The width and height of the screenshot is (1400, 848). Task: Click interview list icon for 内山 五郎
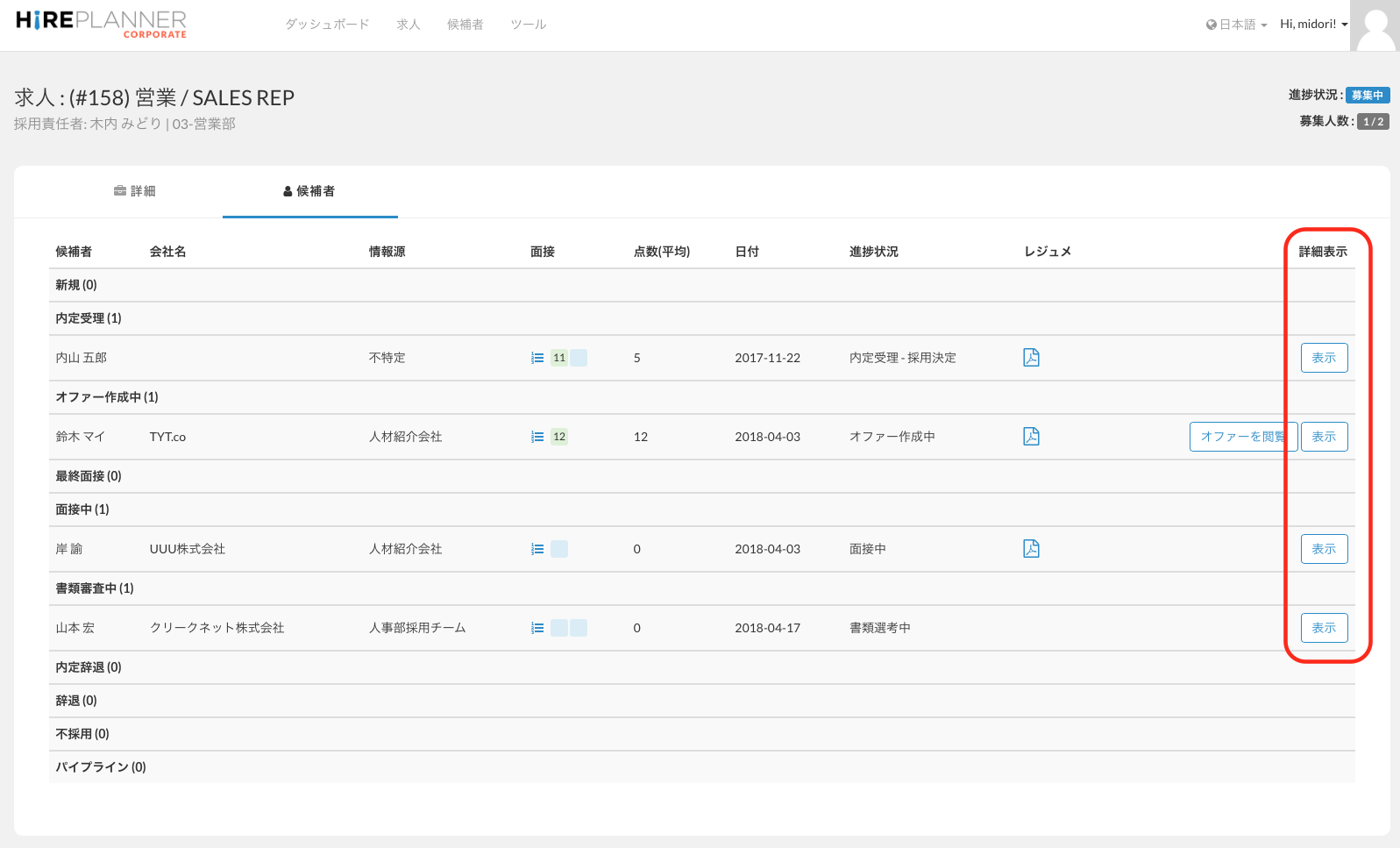[x=537, y=358]
